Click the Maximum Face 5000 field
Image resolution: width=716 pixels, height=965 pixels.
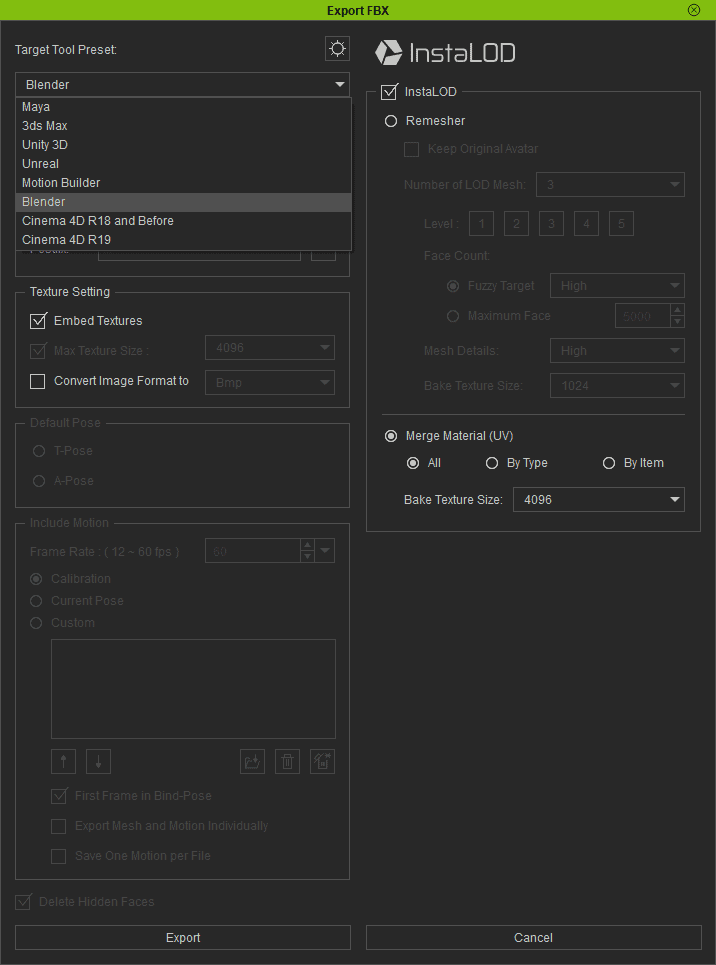point(643,316)
